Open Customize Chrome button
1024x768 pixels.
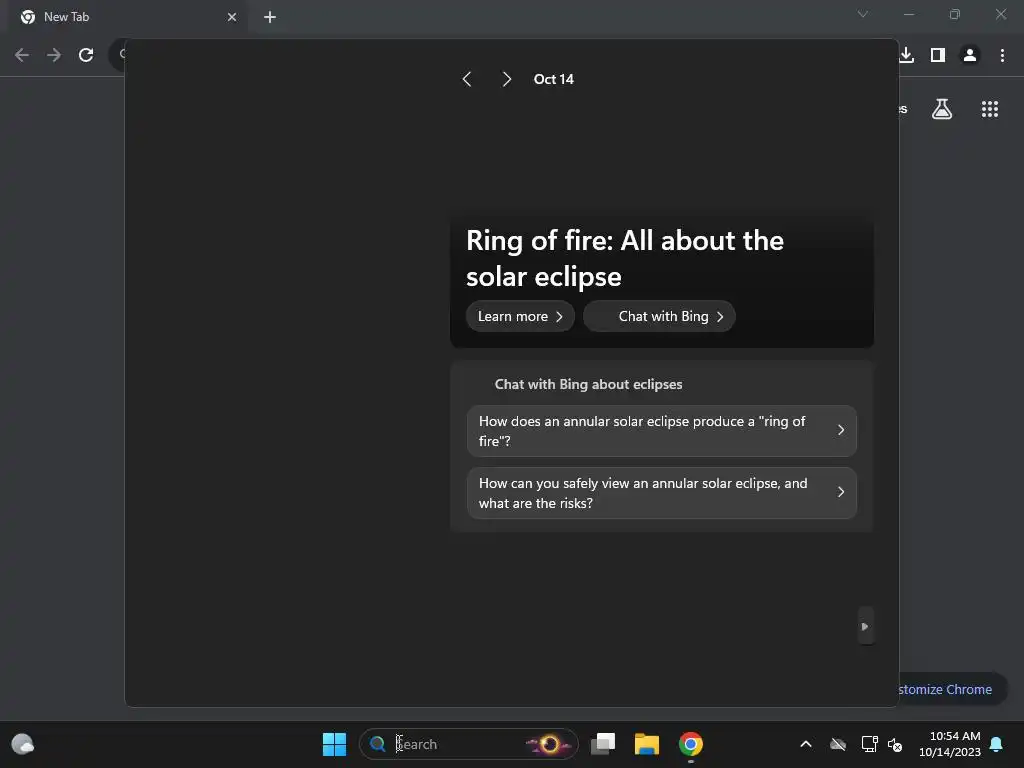(952, 689)
